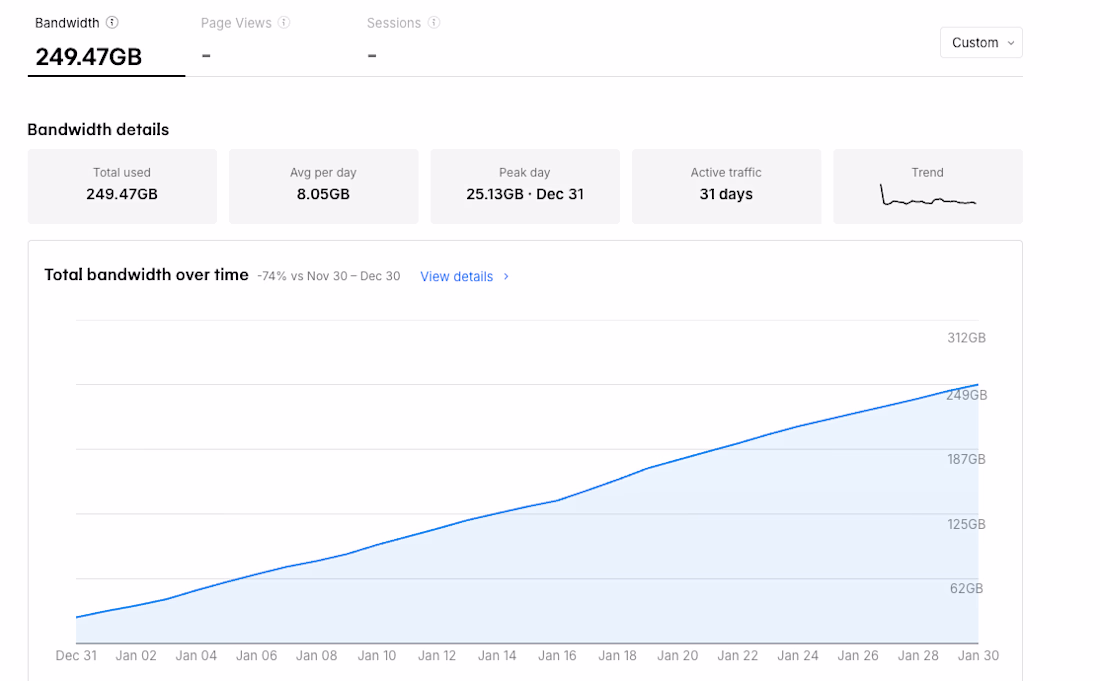Image resolution: width=1100 pixels, height=681 pixels.
Task: Click the Custom dropdown chevron arrow
Action: pyautogui.click(x=1011, y=43)
